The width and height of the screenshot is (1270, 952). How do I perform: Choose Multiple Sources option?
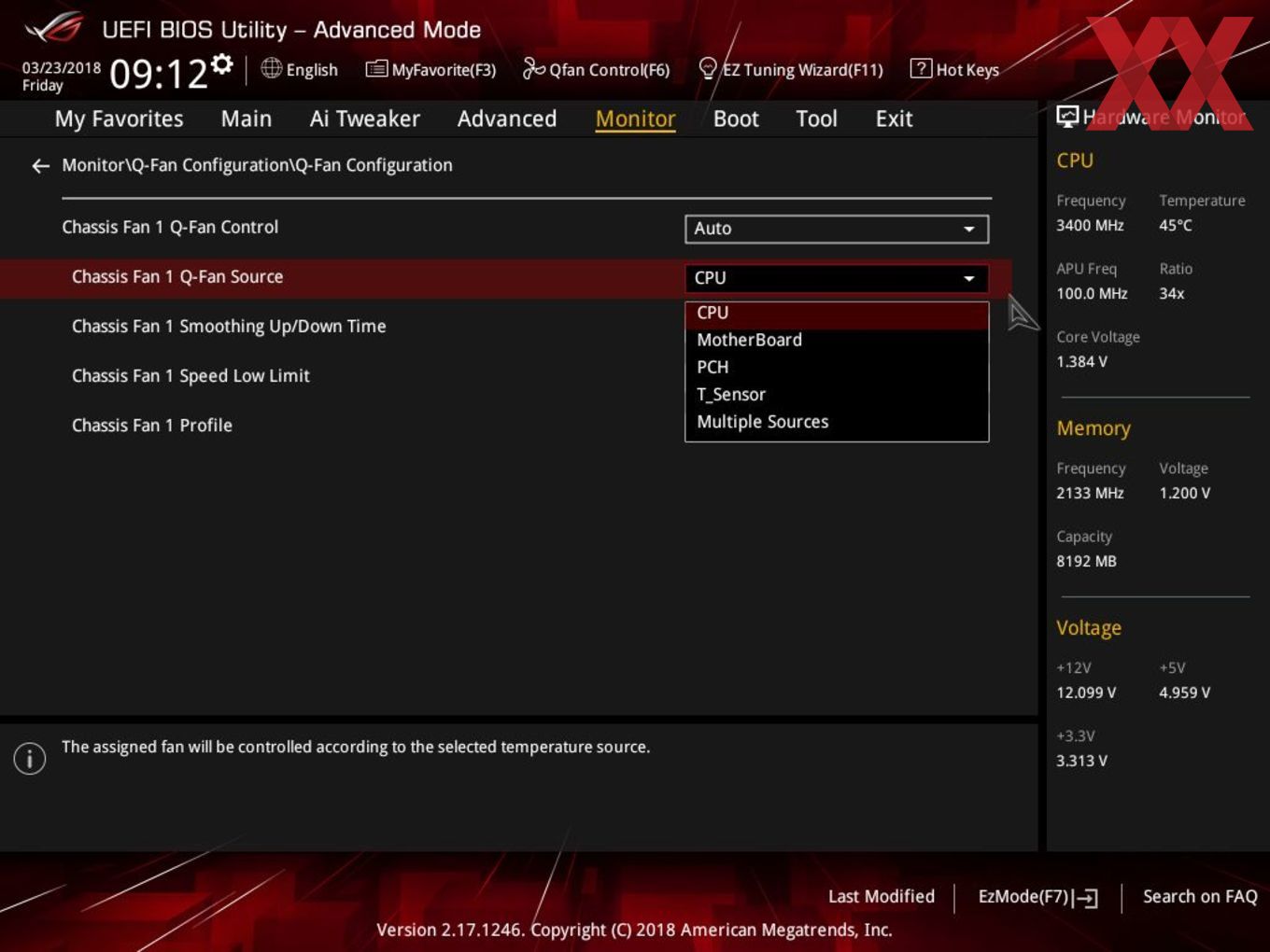tap(837, 422)
